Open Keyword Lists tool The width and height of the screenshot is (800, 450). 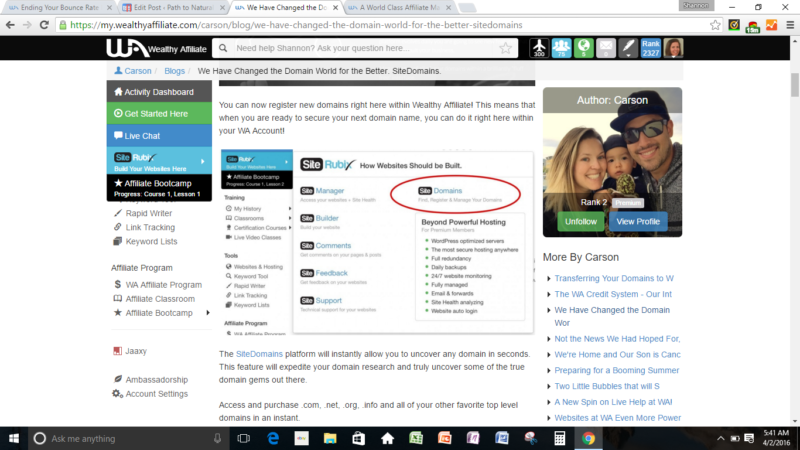coord(151,241)
